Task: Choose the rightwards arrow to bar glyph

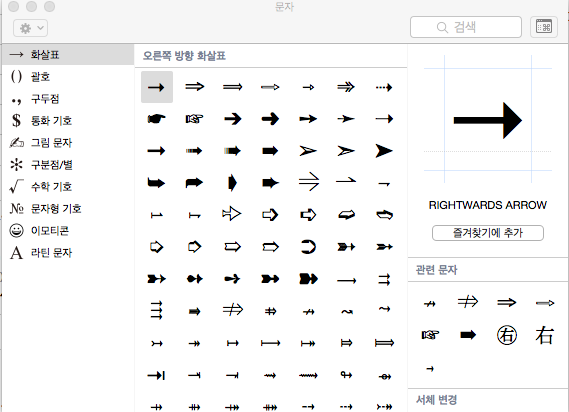Action: 157,375
